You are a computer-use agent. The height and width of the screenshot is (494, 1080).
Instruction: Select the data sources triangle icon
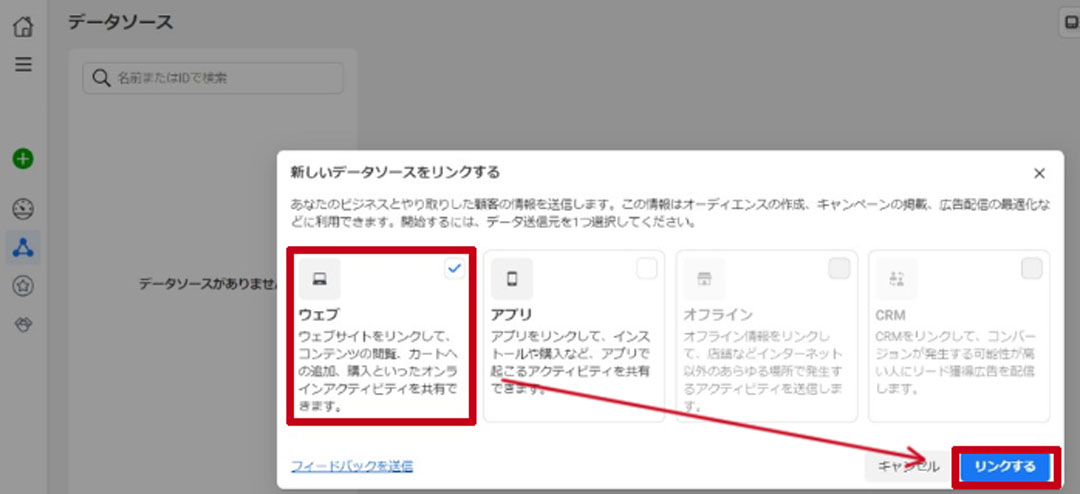tap(23, 247)
